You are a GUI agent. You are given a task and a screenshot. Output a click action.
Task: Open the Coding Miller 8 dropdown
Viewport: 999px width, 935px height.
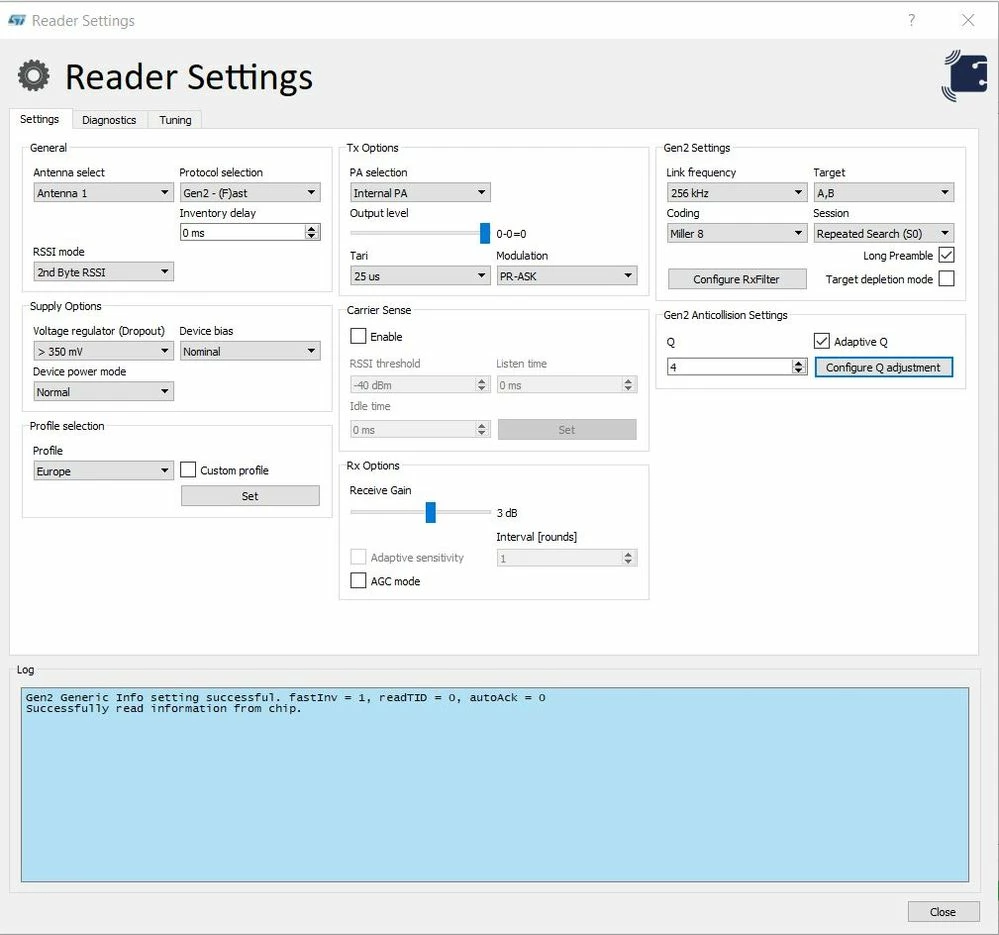[x=737, y=233]
